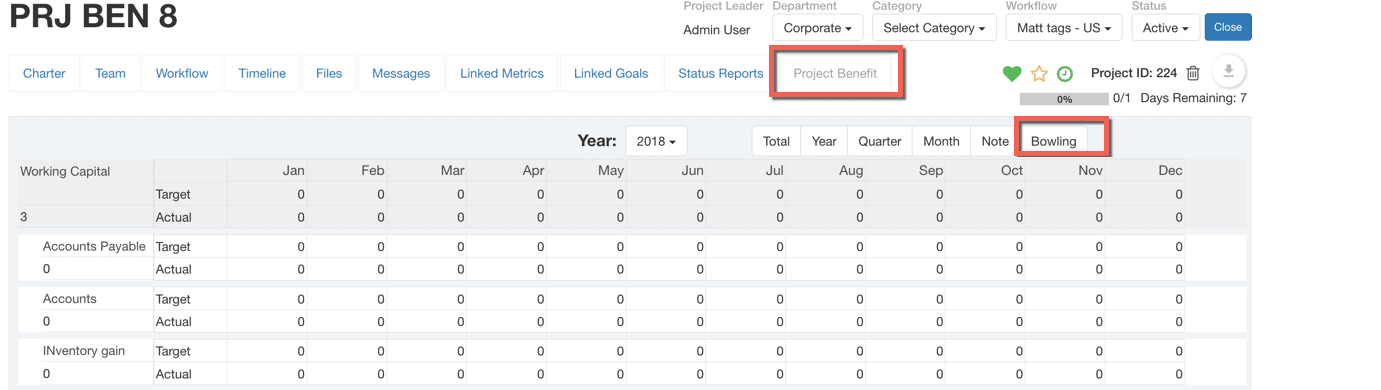Delete project with trash icon
Screen dimensions: 1381x390
1193,73
